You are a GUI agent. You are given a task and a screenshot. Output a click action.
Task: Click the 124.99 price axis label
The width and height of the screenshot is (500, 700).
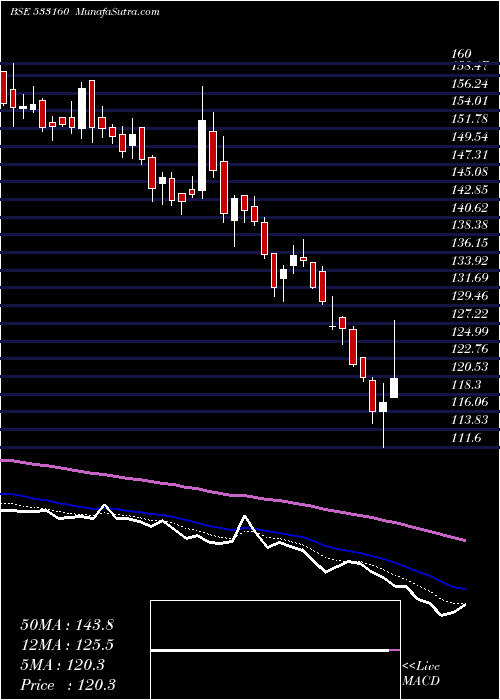470,331
